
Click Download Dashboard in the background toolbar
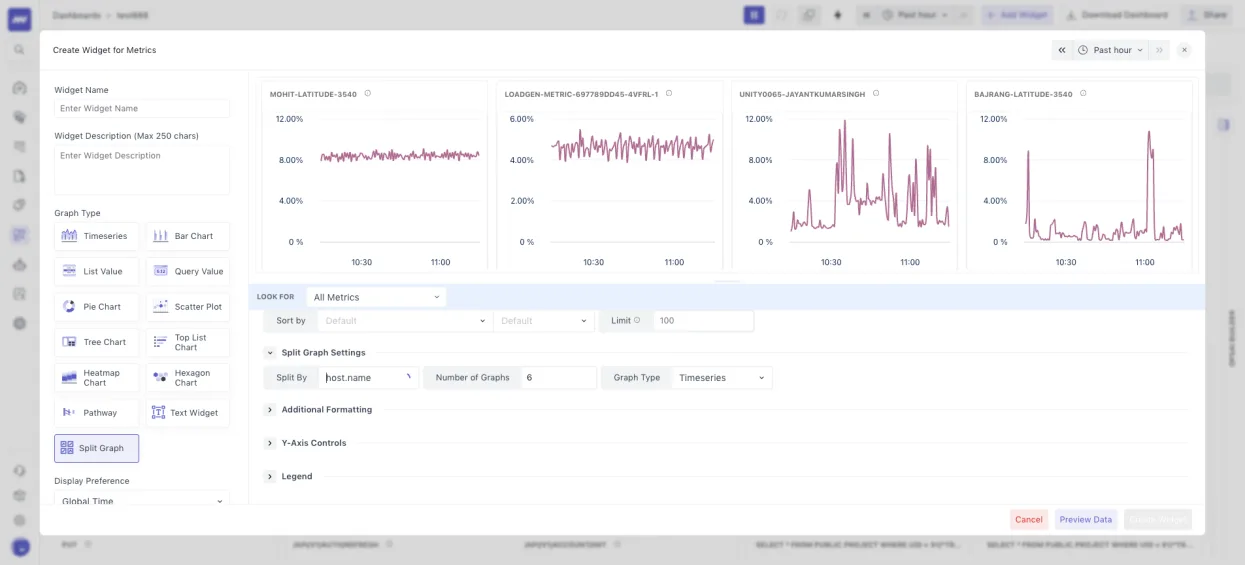click(x=1116, y=15)
